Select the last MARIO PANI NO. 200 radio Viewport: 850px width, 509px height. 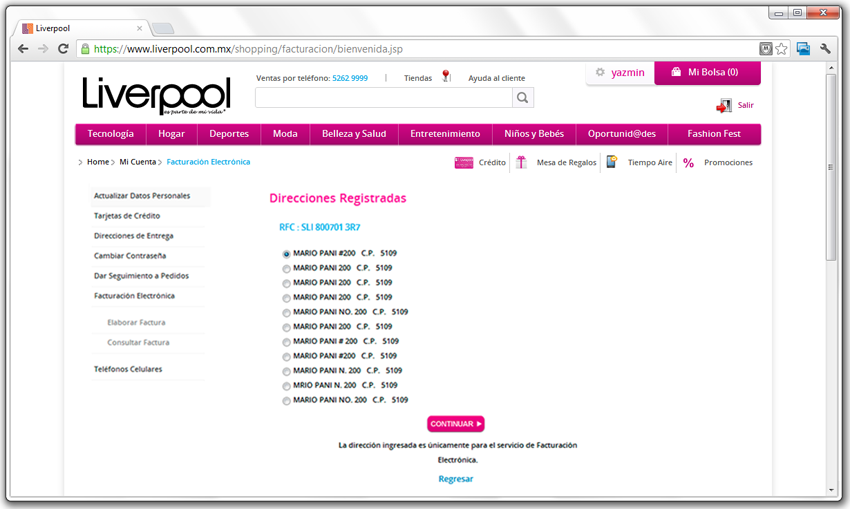286,401
